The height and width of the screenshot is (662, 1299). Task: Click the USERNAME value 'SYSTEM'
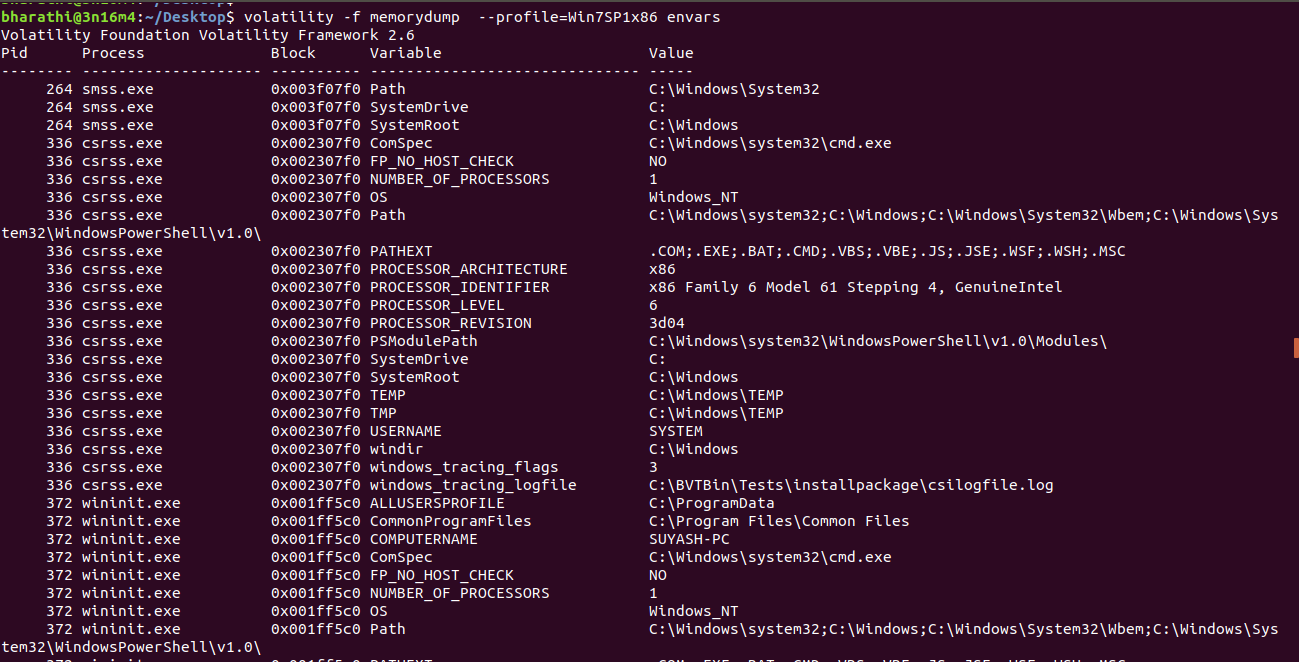point(676,431)
